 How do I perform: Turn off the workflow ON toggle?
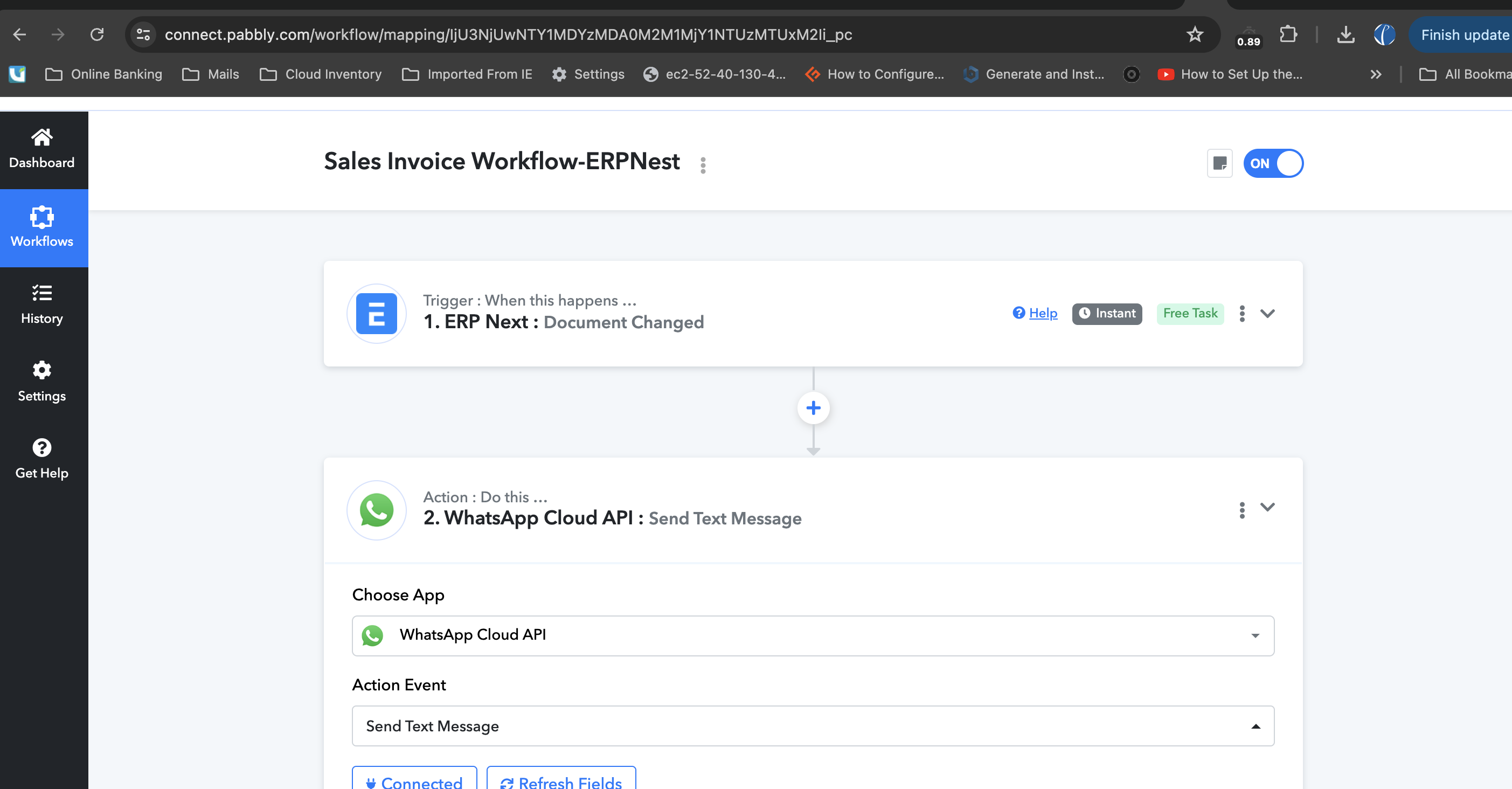(x=1273, y=163)
